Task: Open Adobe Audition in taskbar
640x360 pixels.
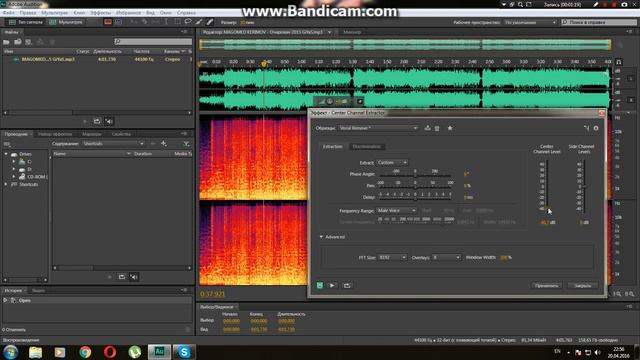Action: pos(159,351)
